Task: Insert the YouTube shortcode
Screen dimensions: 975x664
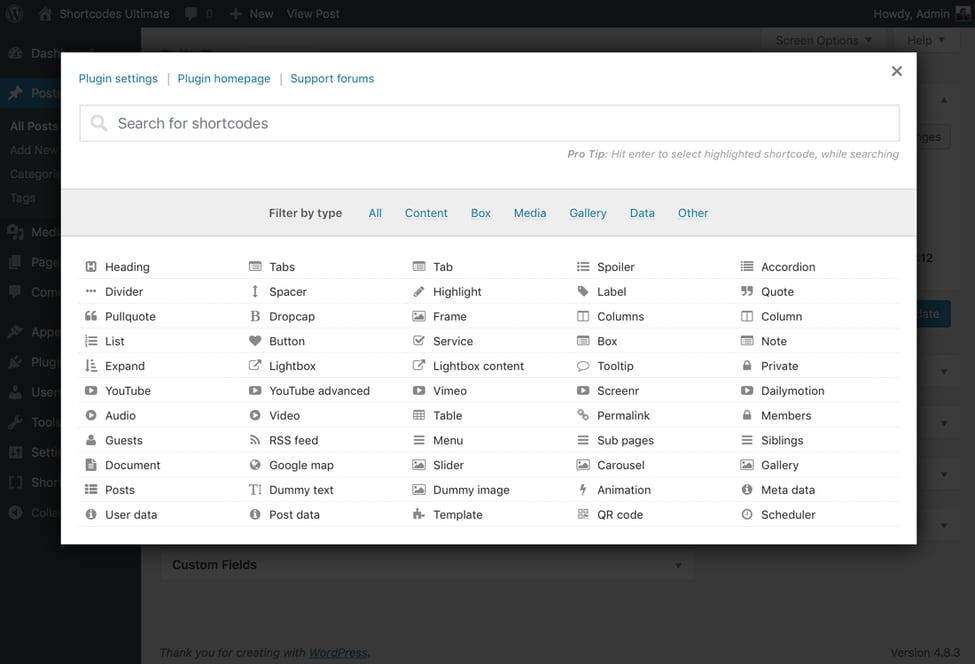Action: (130, 390)
